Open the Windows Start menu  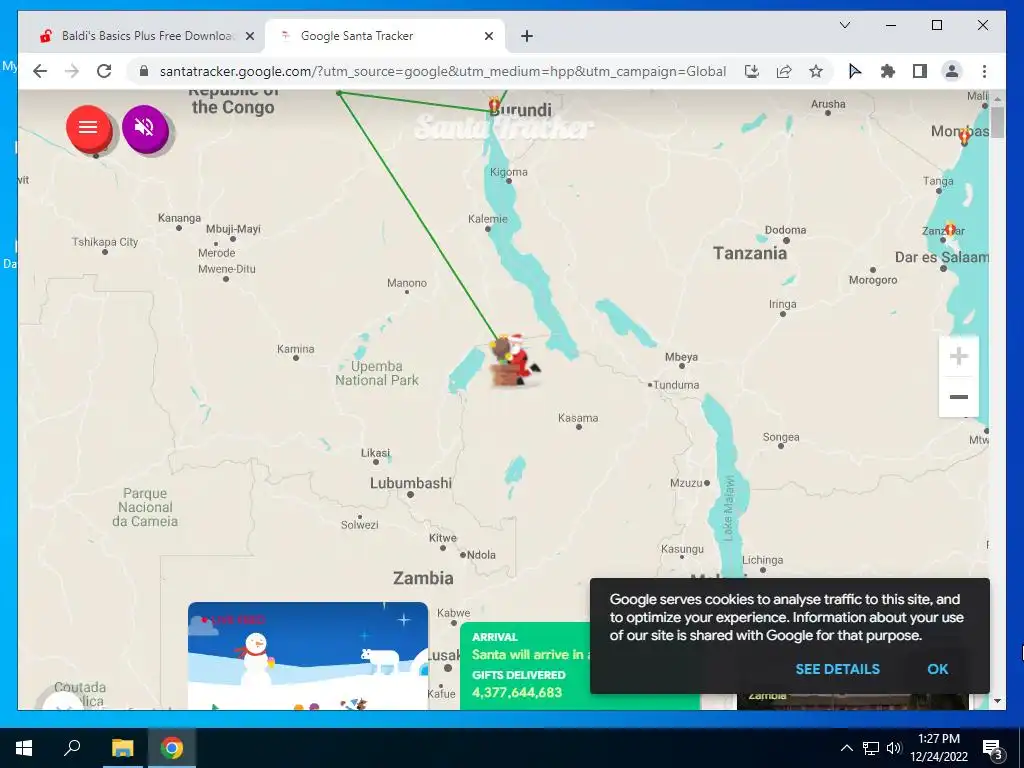click(x=24, y=748)
